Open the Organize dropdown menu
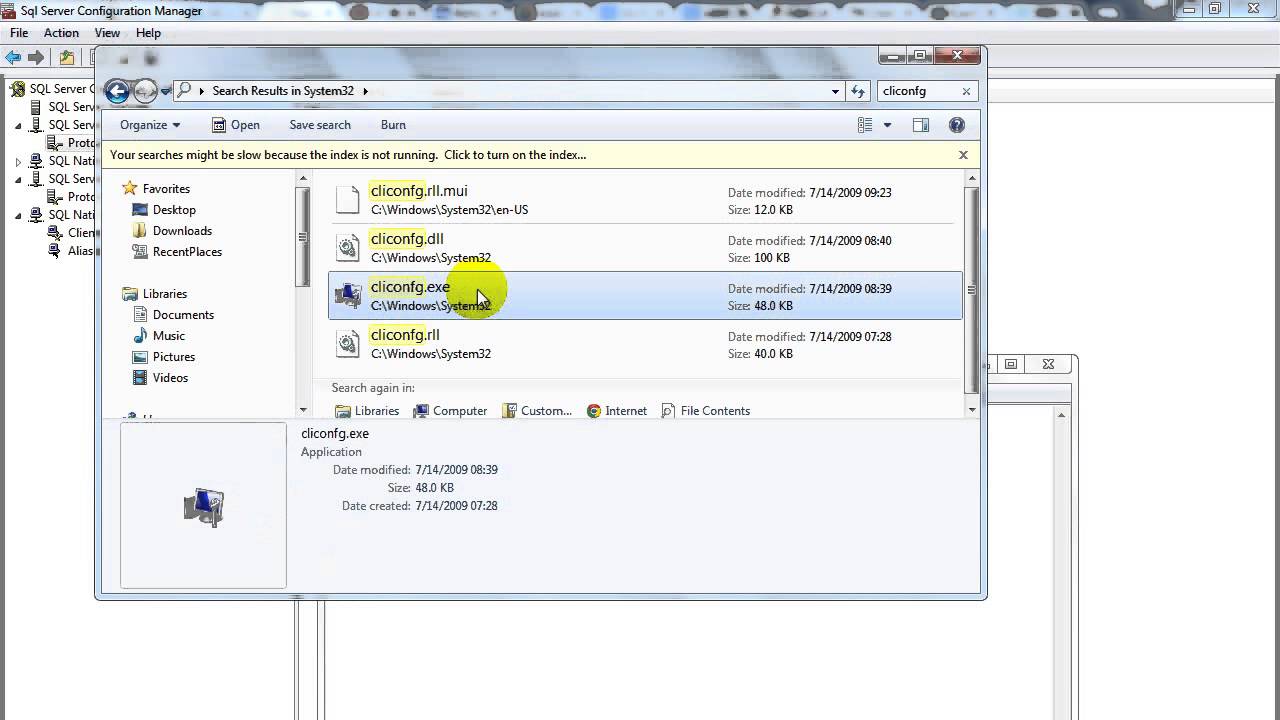The height and width of the screenshot is (720, 1280). pos(150,125)
